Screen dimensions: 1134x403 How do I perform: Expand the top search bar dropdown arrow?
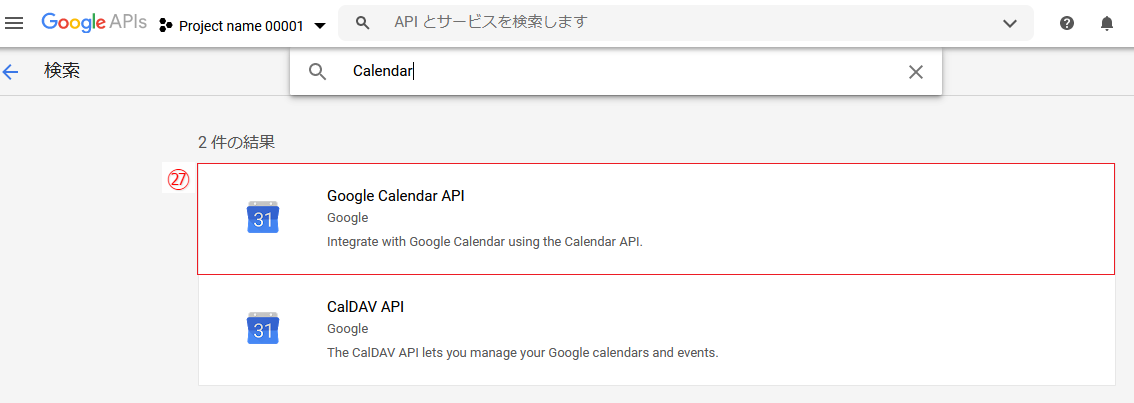pyautogui.click(x=1010, y=23)
